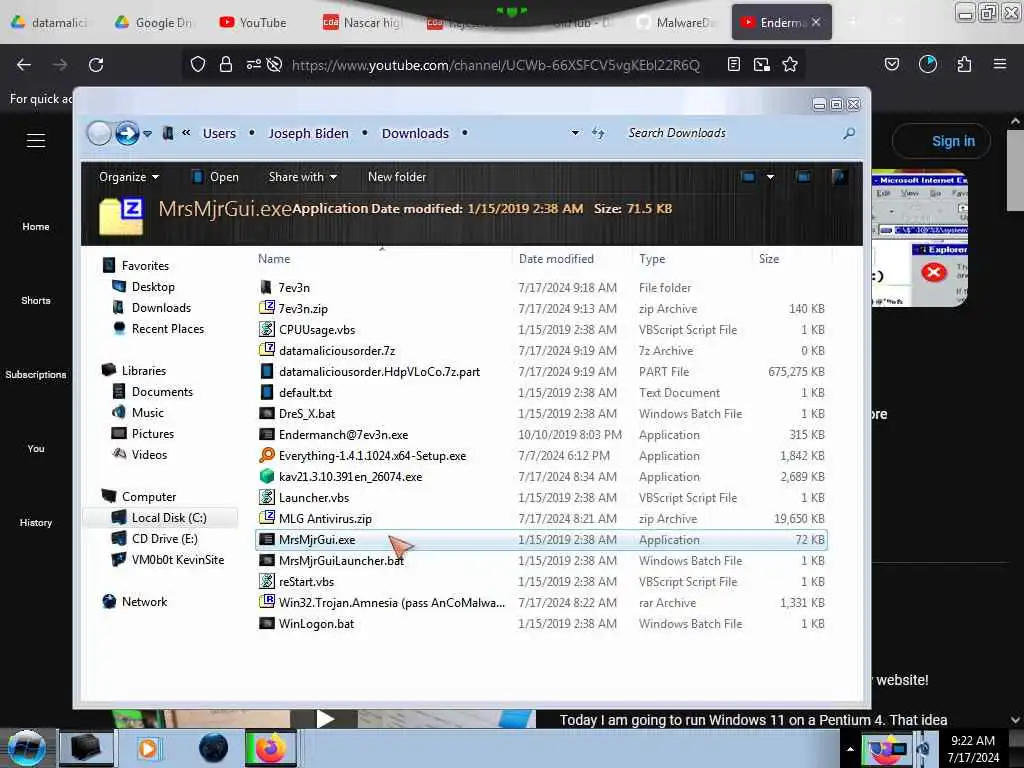
Task: Click the Open toolbar button
Action: click(216, 177)
